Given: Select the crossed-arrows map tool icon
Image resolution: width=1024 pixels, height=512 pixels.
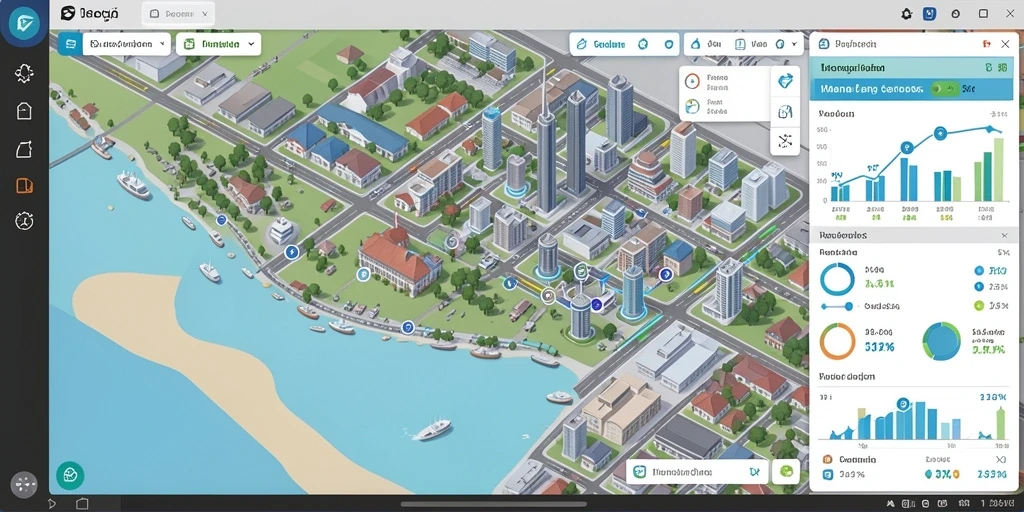Looking at the screenshot, I should tap(786, 139).
